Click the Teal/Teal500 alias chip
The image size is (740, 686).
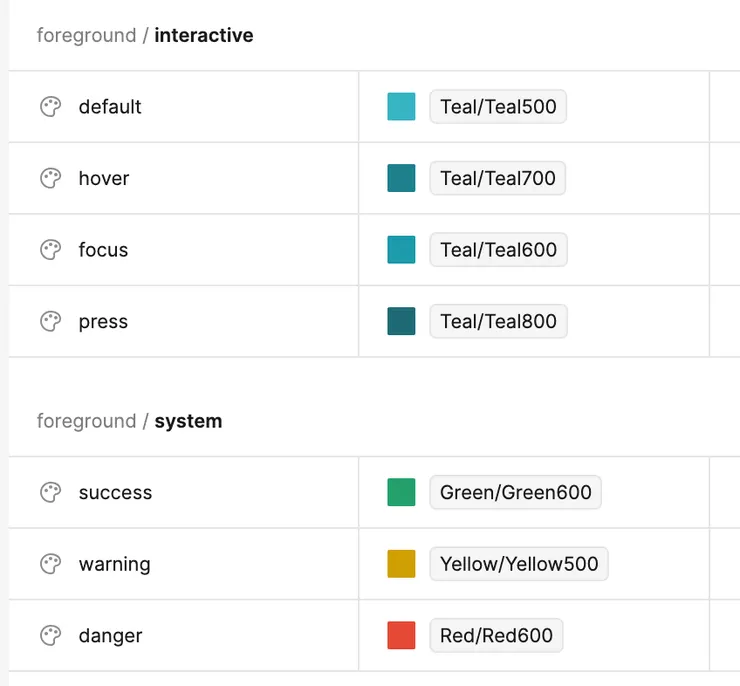[x=498, y=107]
